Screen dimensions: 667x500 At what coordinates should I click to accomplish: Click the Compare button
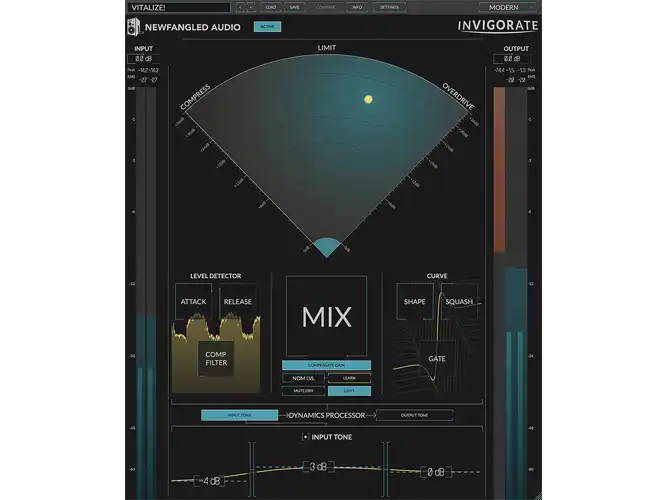tap(325, 7)
